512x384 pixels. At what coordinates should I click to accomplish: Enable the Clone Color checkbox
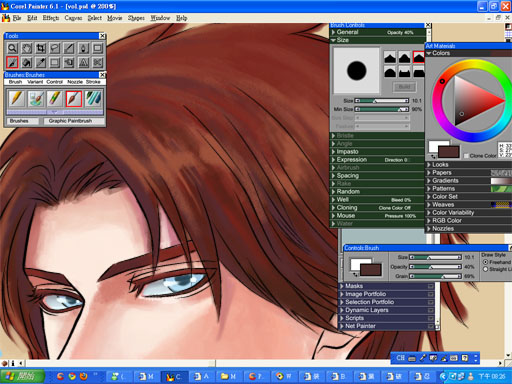point(466,156)
